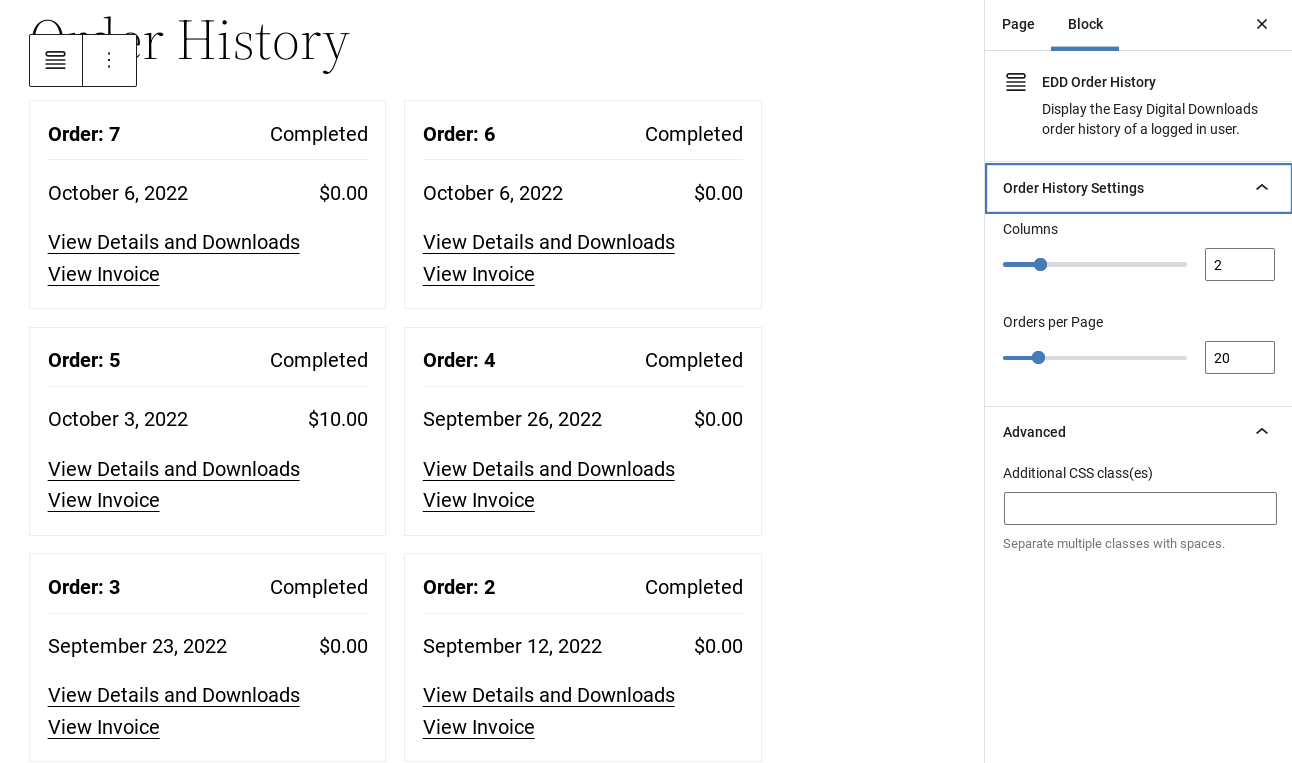Click the Columns slider handle

click(1040, 265)
